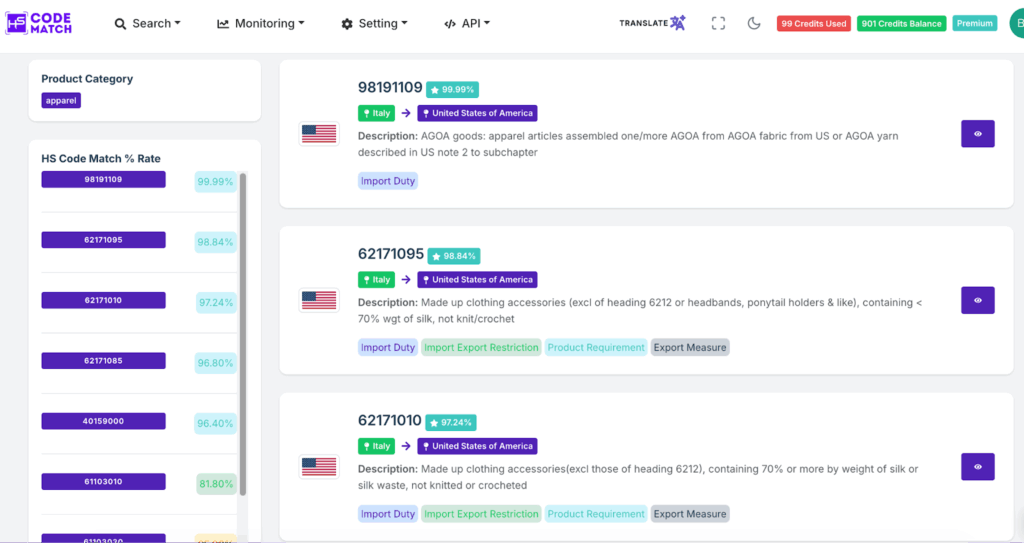The image size is (1024, 543).
Task: Click the US flag beside 62171095
Action: [x=319, y=300]
